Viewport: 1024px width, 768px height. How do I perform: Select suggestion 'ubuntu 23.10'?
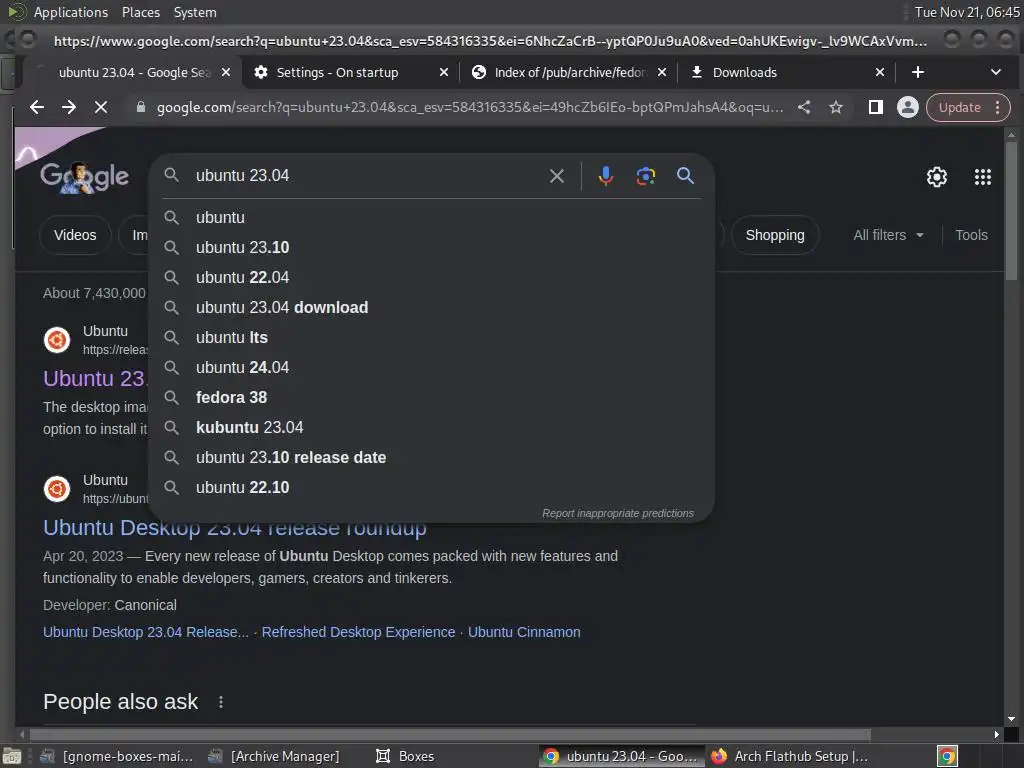(431, 248)
